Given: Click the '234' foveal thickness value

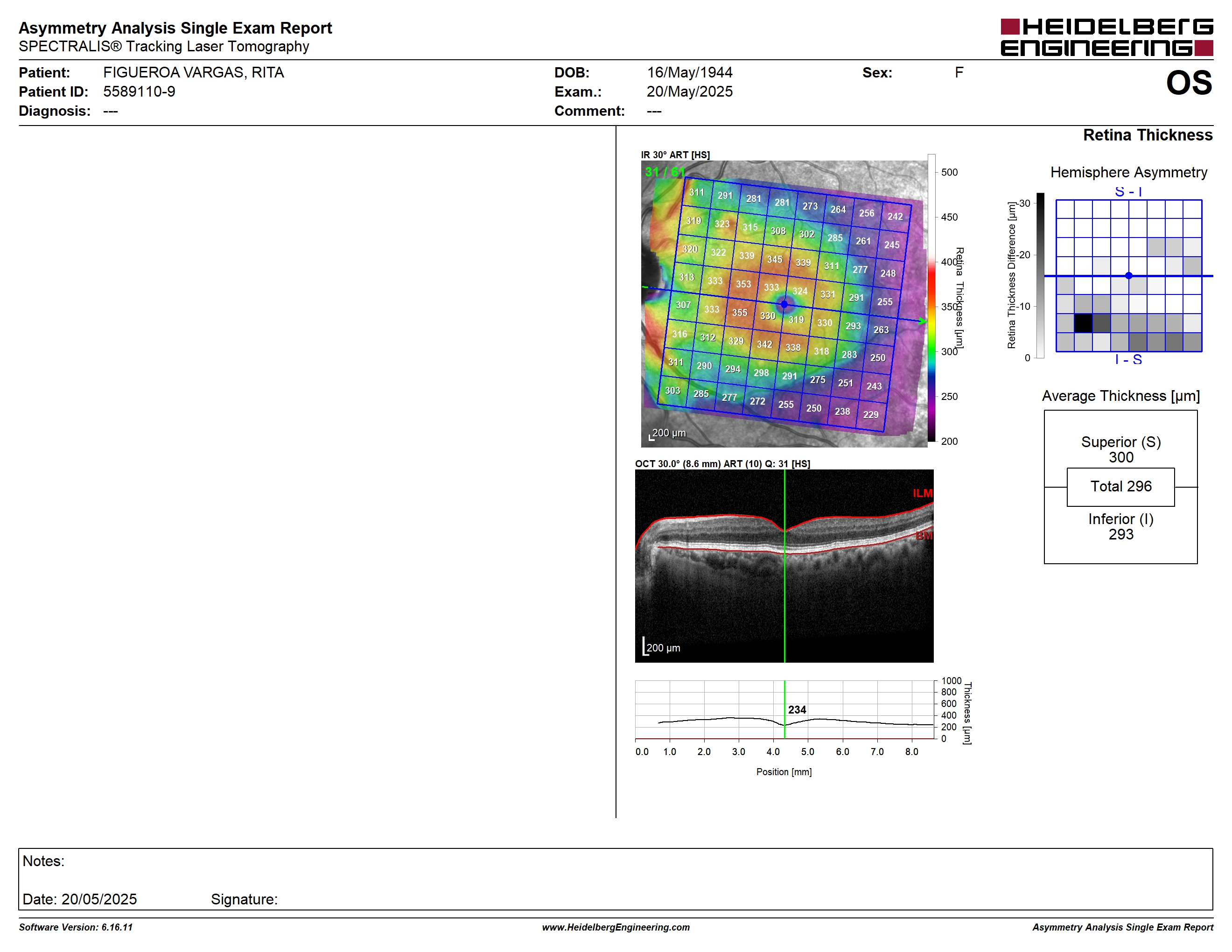Looking at the screenshot, I should point(797,709).
